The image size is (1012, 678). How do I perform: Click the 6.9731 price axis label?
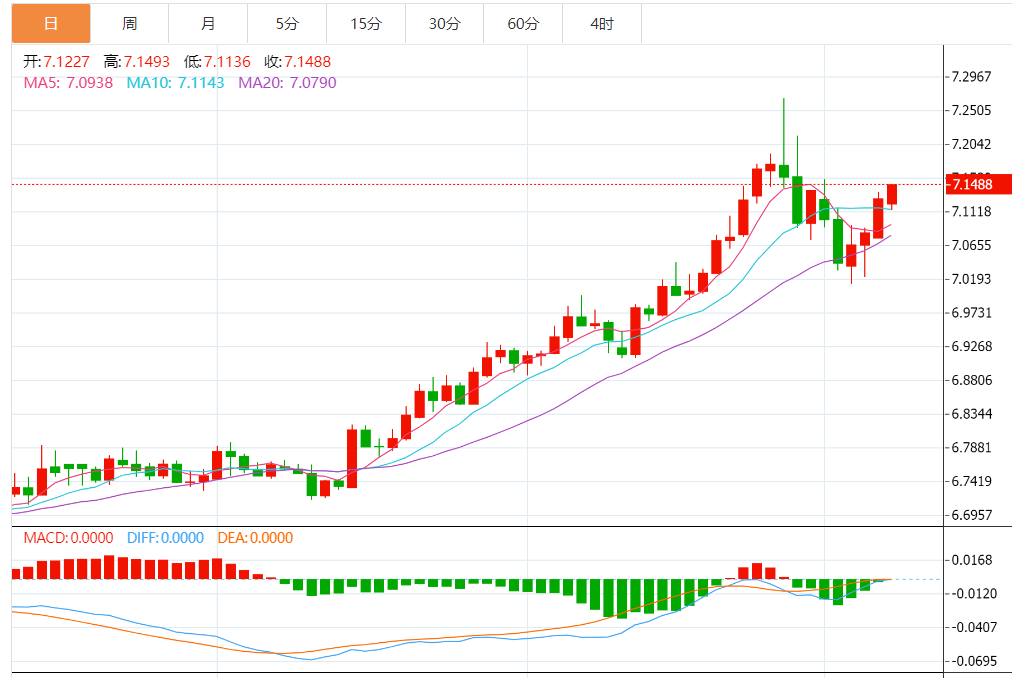coord(971,313)
